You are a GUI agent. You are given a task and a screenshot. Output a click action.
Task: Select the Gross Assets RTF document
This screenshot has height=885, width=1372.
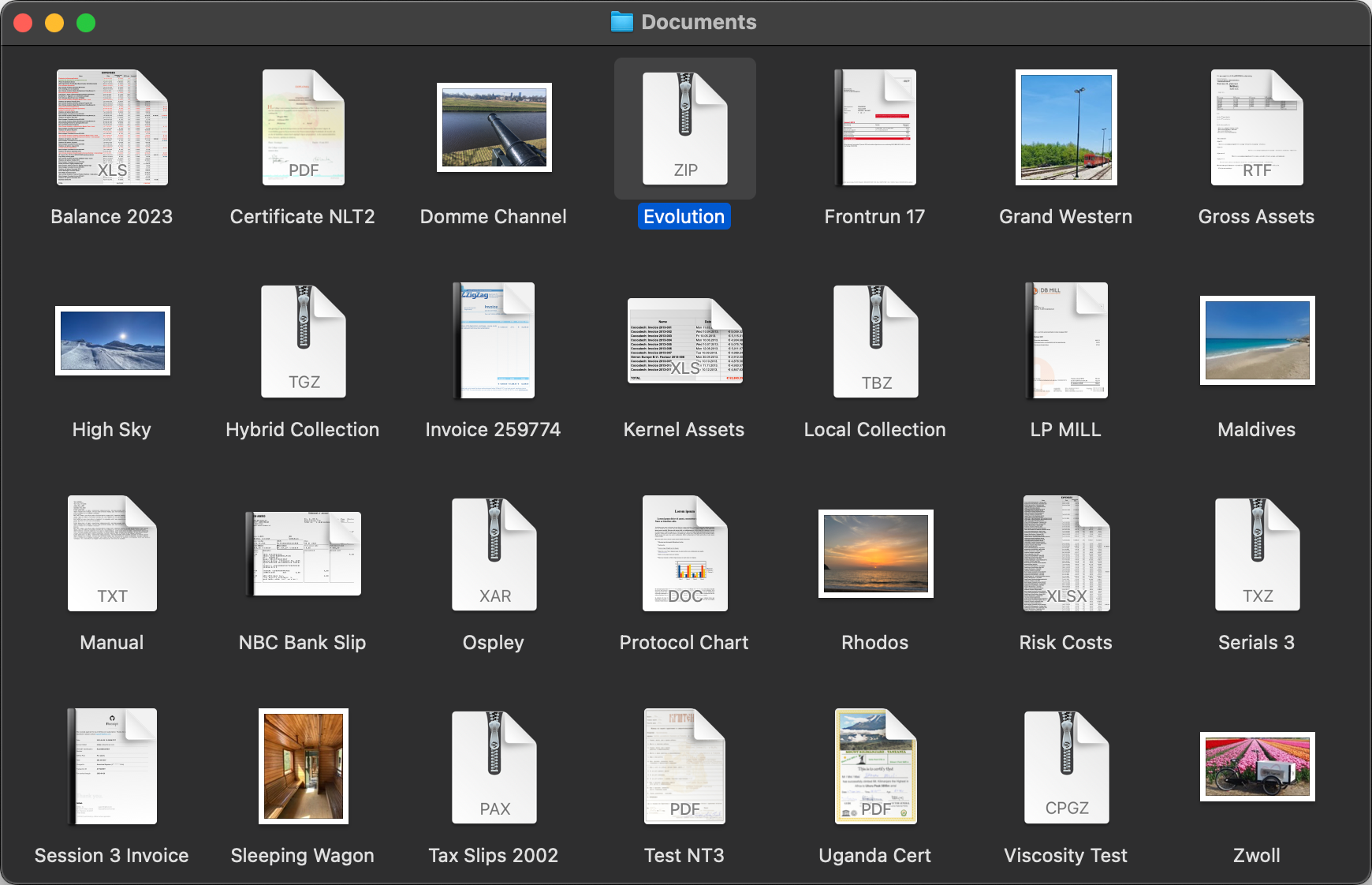click(x=1256, y=128)
